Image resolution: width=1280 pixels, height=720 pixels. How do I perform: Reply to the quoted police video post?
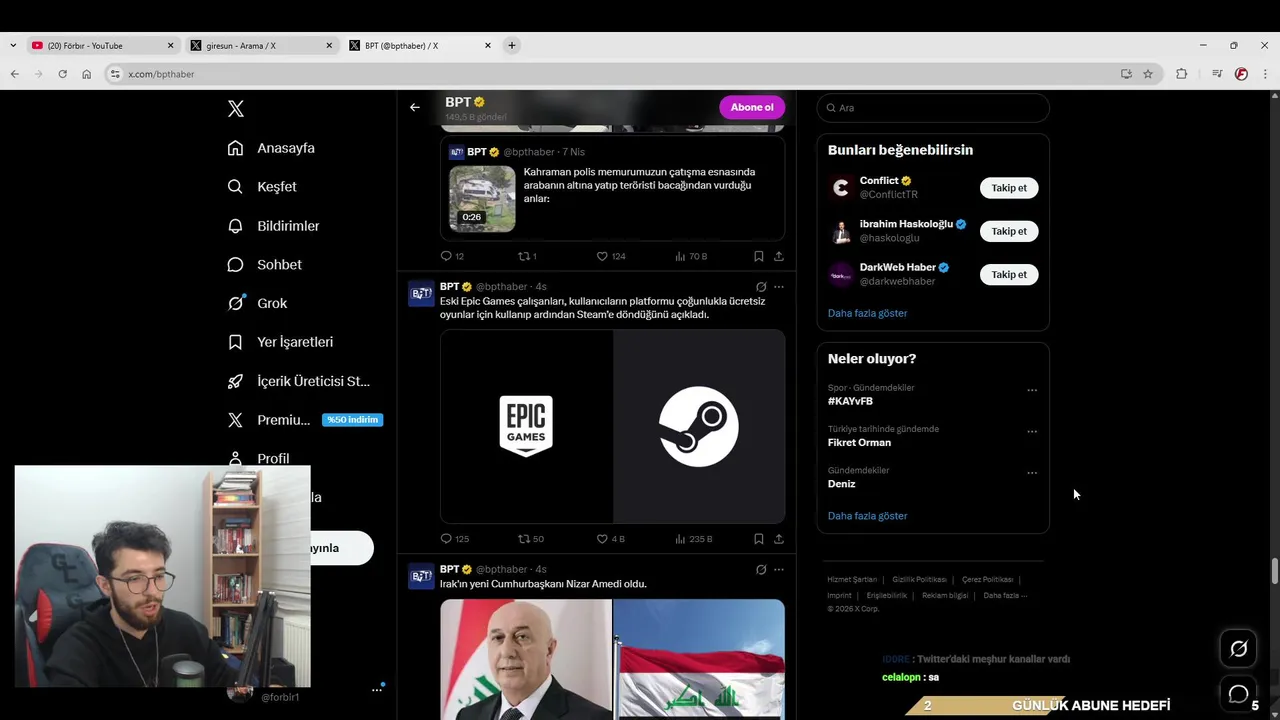click(x=452, y=257)
